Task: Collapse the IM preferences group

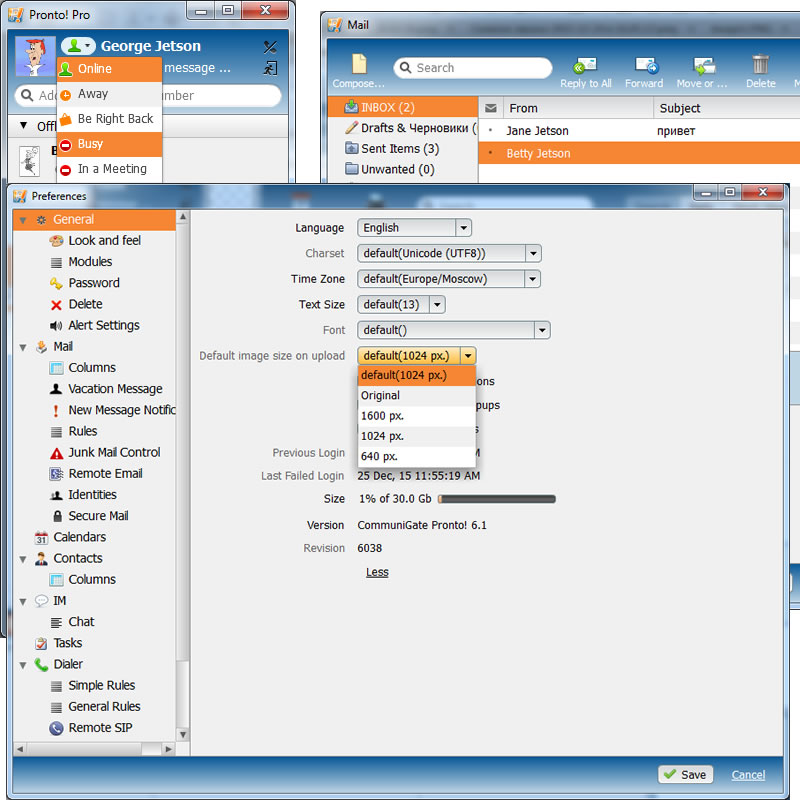Action: click(22, 602)
